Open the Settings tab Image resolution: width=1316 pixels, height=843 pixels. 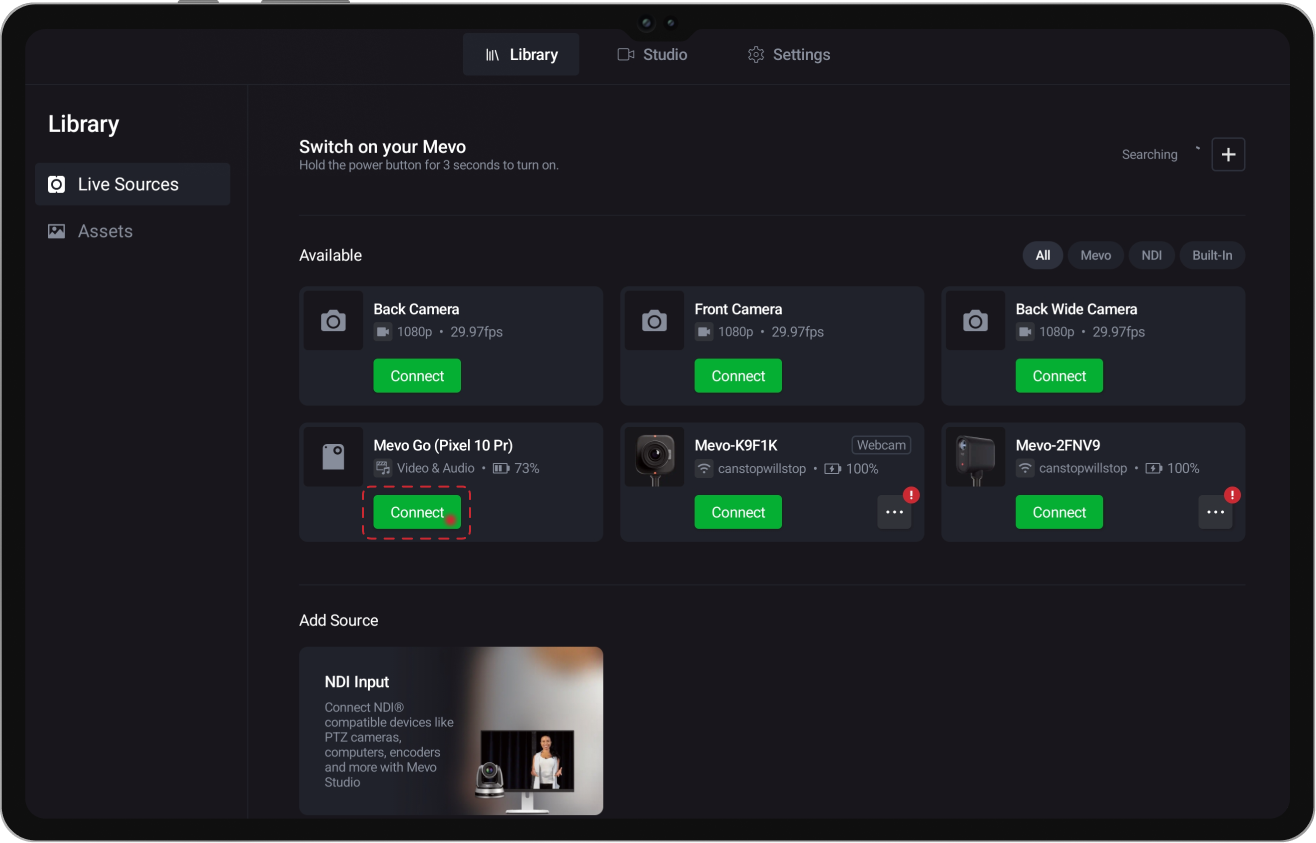point(789,55)
